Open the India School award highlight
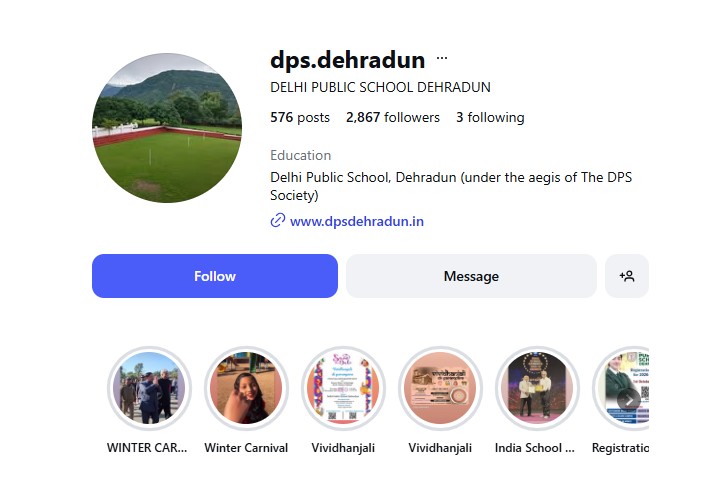This screenshot has height=485, width=728. click(537, 388)
